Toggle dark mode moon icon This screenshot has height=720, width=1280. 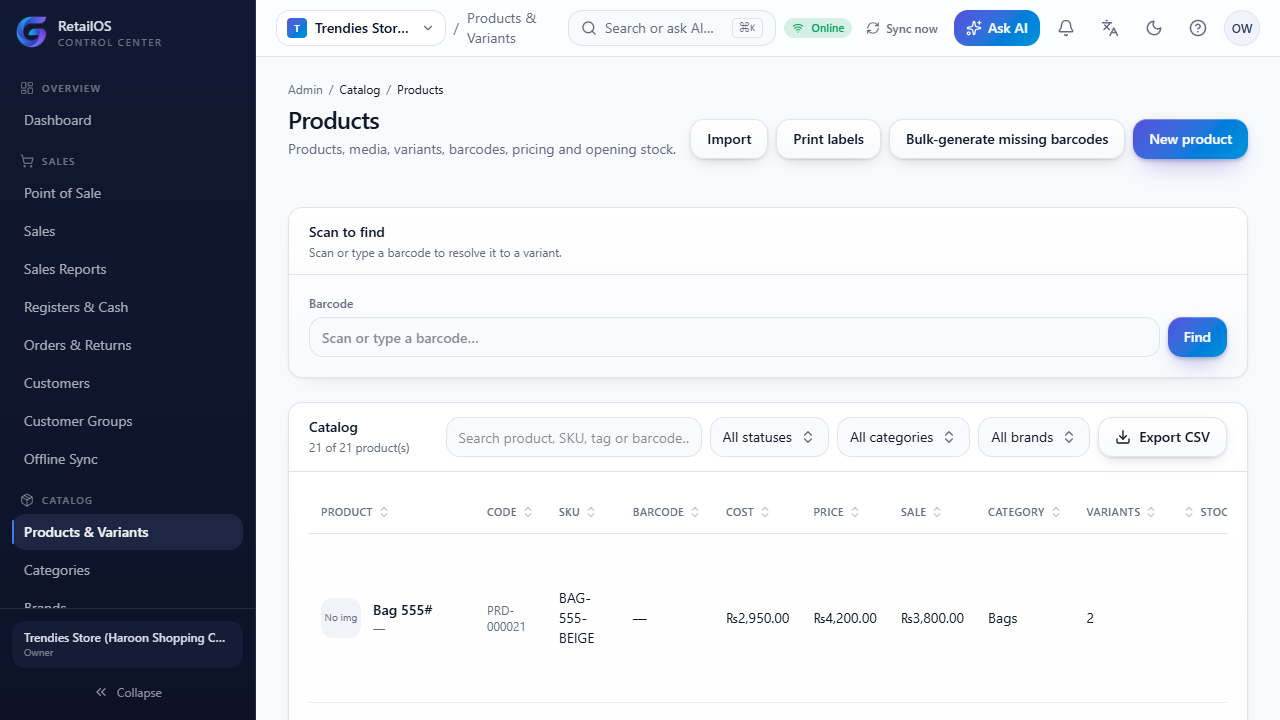tap(1154, 28)
